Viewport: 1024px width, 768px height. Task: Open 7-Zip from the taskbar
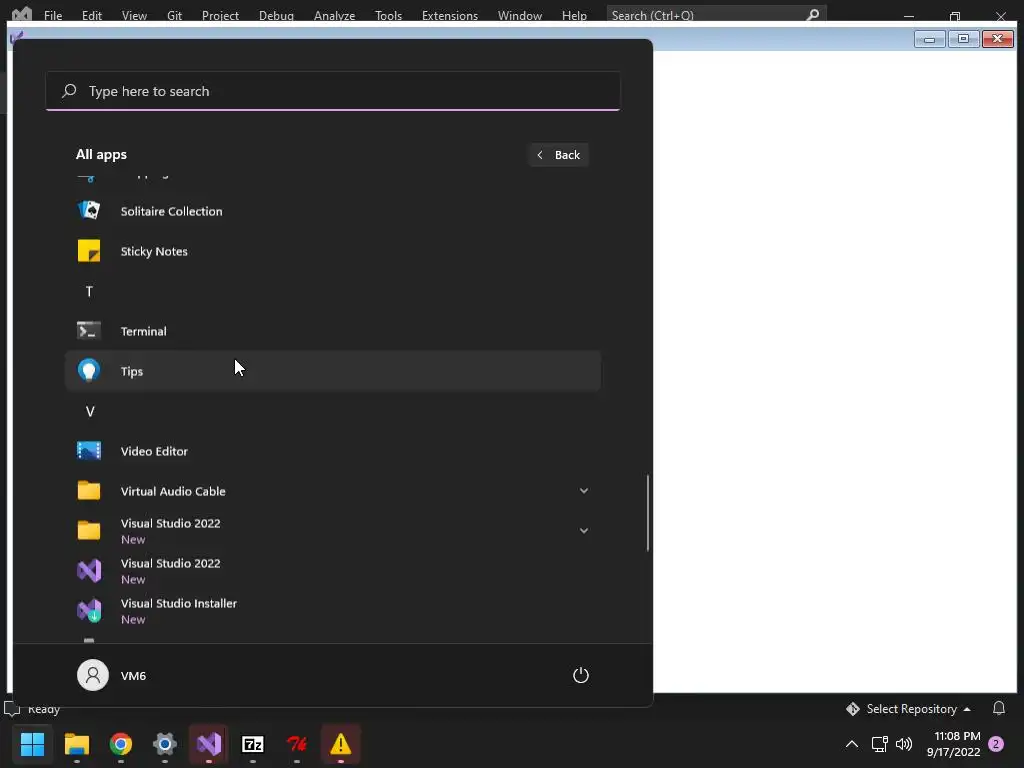click(x=253, y=744)
